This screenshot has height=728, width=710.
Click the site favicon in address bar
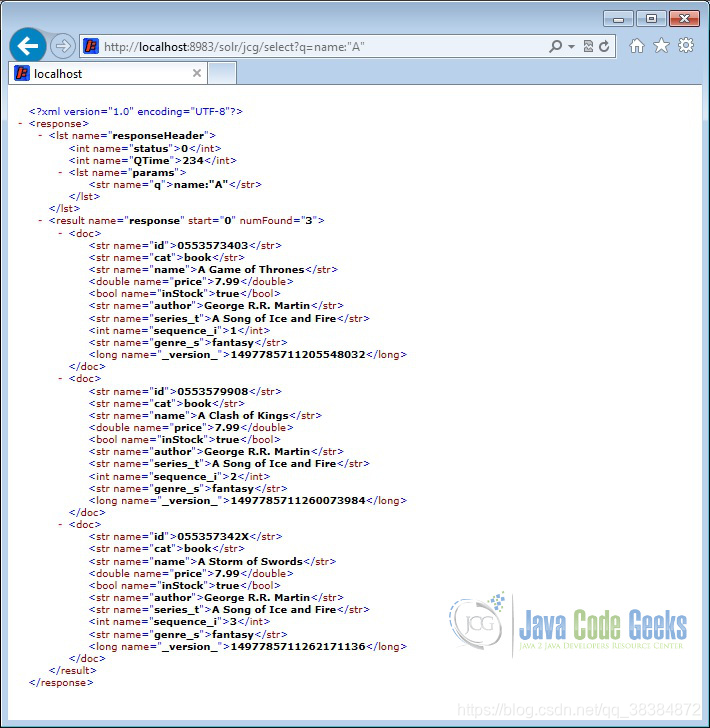91,46
